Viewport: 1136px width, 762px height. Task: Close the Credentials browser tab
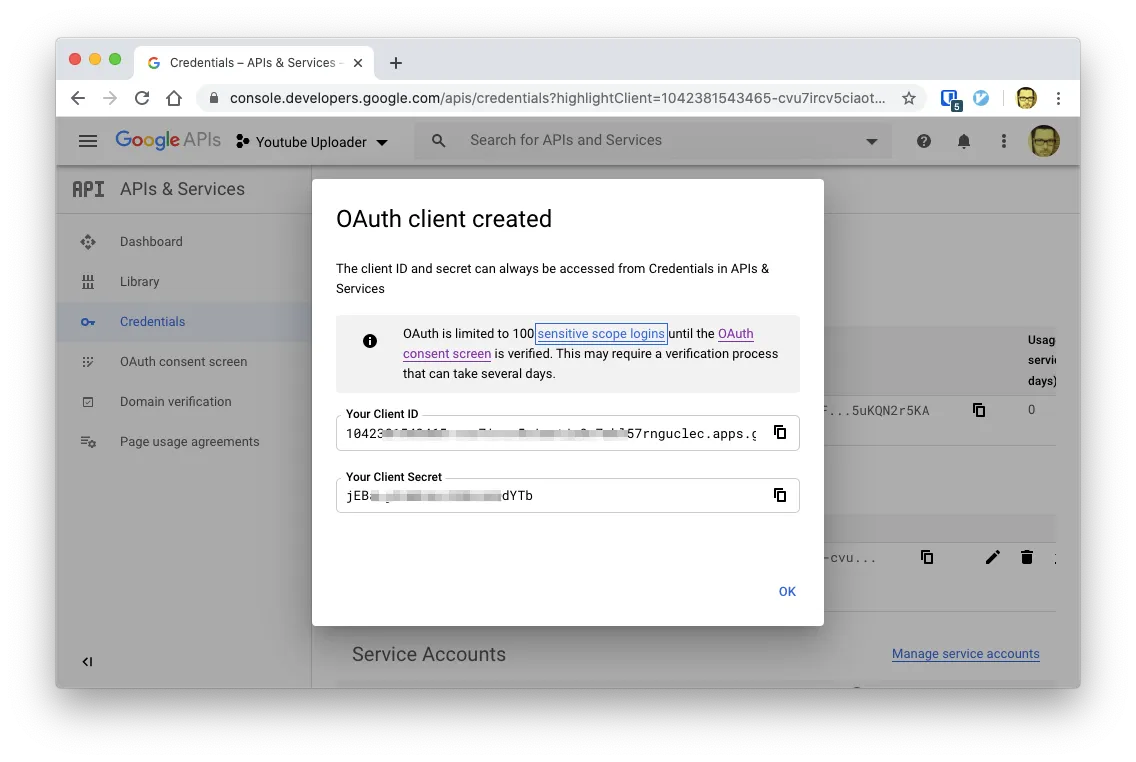358,63
